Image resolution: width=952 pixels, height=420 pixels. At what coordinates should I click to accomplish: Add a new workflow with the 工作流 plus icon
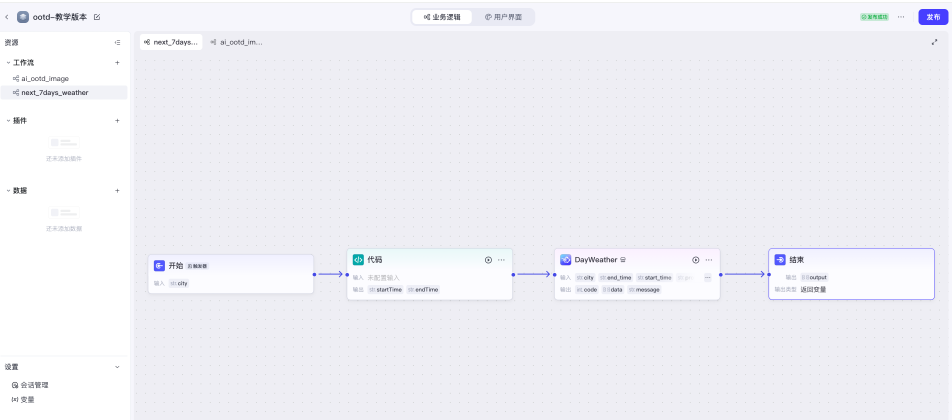[117, 62]
